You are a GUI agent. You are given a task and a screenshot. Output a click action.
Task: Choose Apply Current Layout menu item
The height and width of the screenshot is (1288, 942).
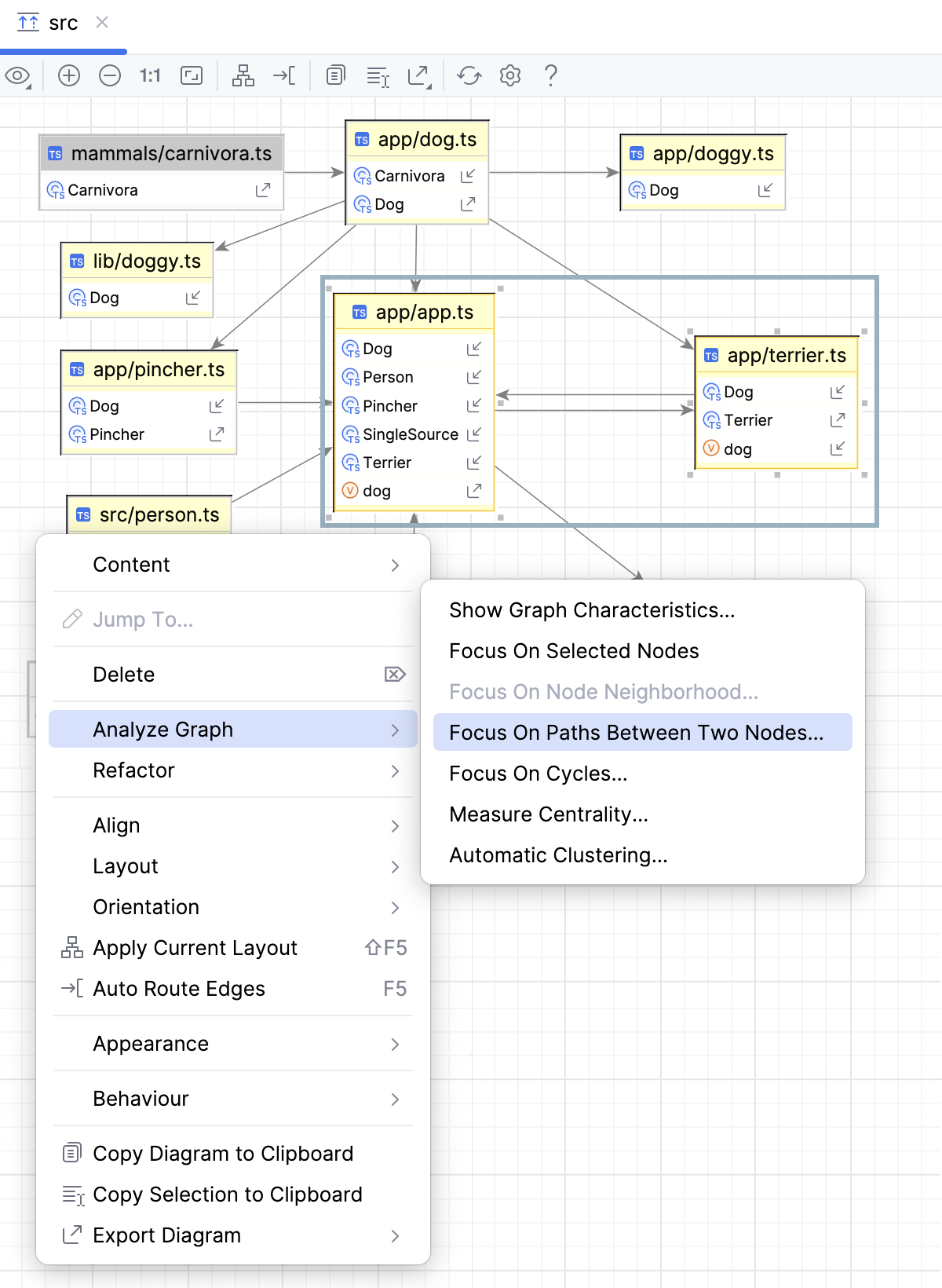click(233, 948)
